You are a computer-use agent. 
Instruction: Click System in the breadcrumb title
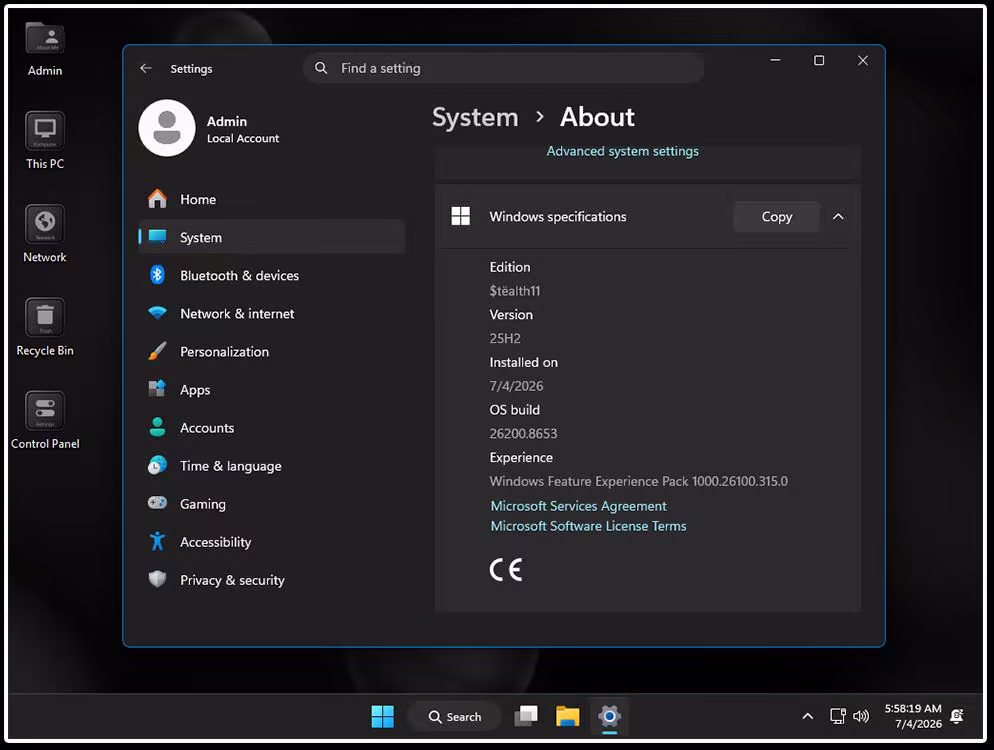pyautogui.click(x=475, y=117)
